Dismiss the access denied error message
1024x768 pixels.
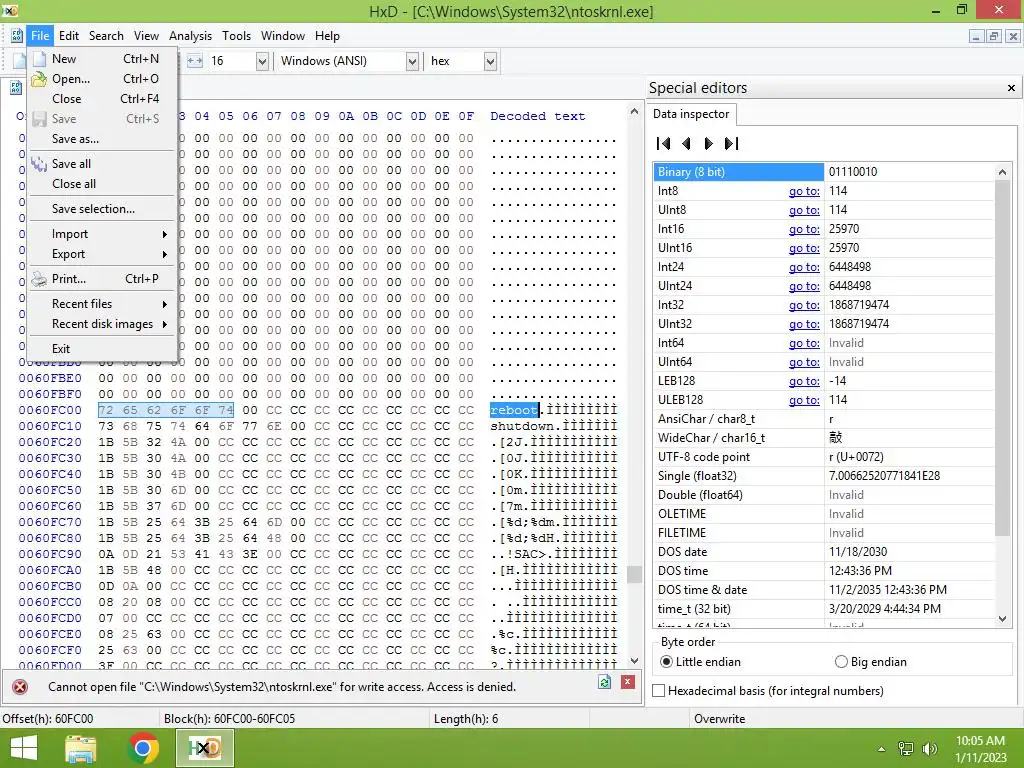point(628,682)
